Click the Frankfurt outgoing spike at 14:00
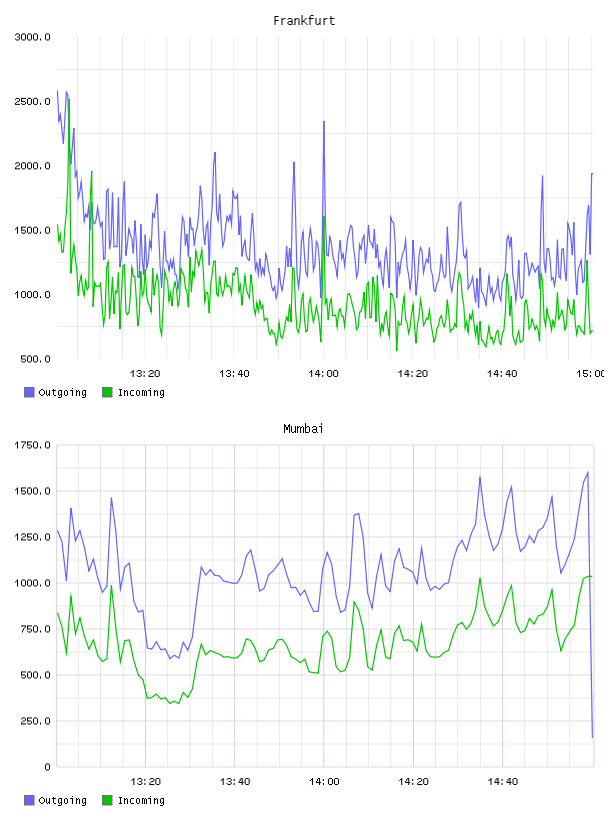 click(x=324, y=123)
